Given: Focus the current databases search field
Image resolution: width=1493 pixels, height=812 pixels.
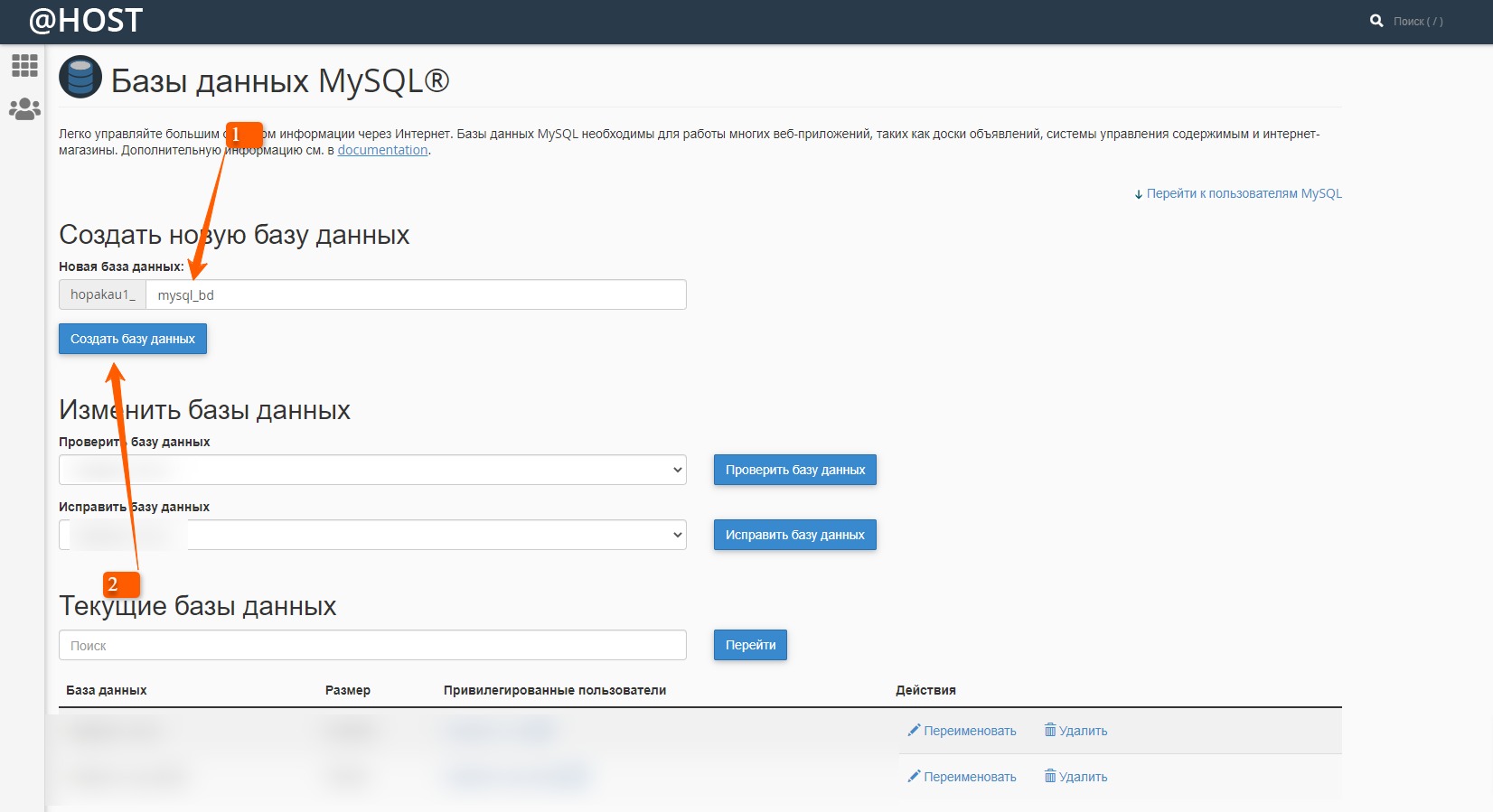Looking at the screenshot, I should (x=372, y=645).
